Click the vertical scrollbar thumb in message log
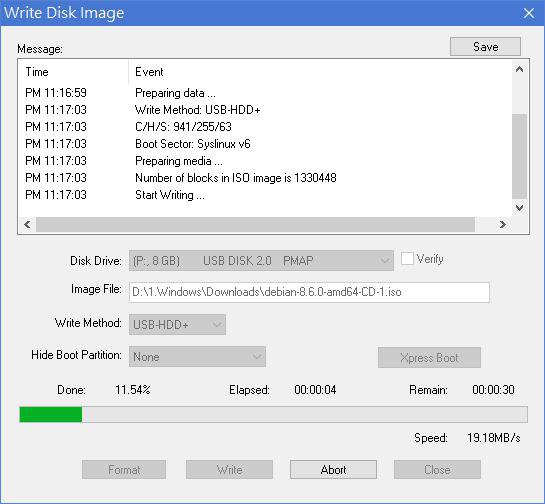Viewport: 545px width, 504px height. [x=520, y=156]
